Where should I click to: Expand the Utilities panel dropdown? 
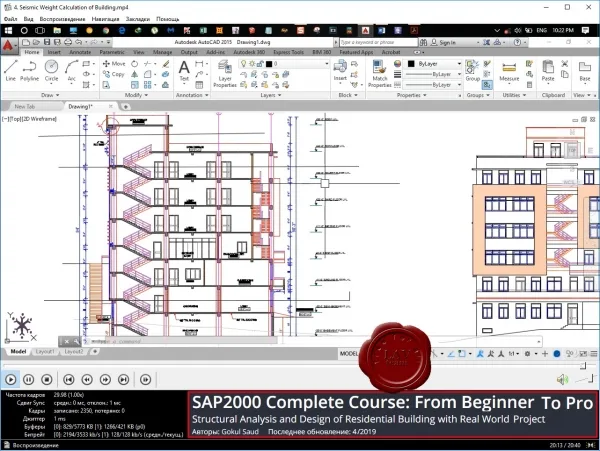click(514, 95)
